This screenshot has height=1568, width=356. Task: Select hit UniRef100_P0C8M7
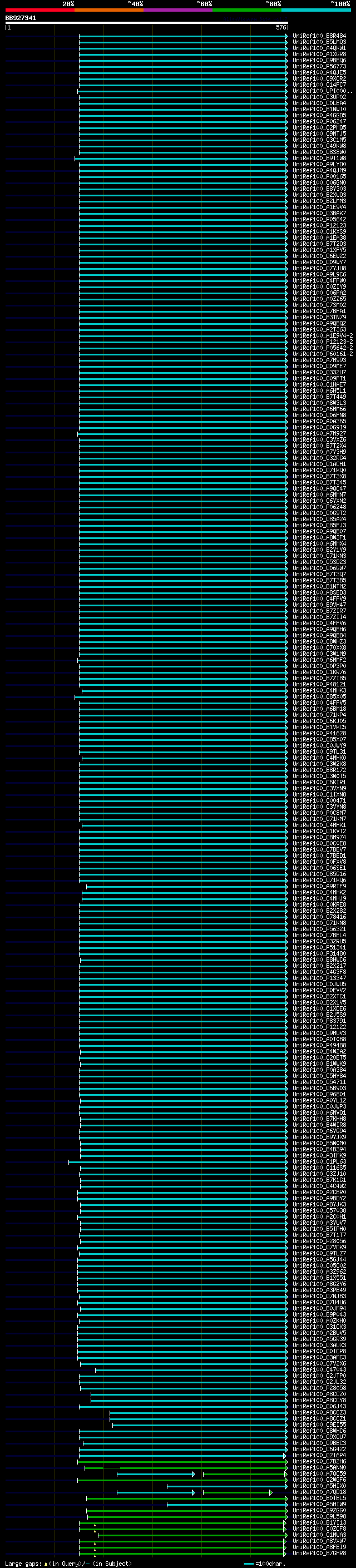(319, 813)
